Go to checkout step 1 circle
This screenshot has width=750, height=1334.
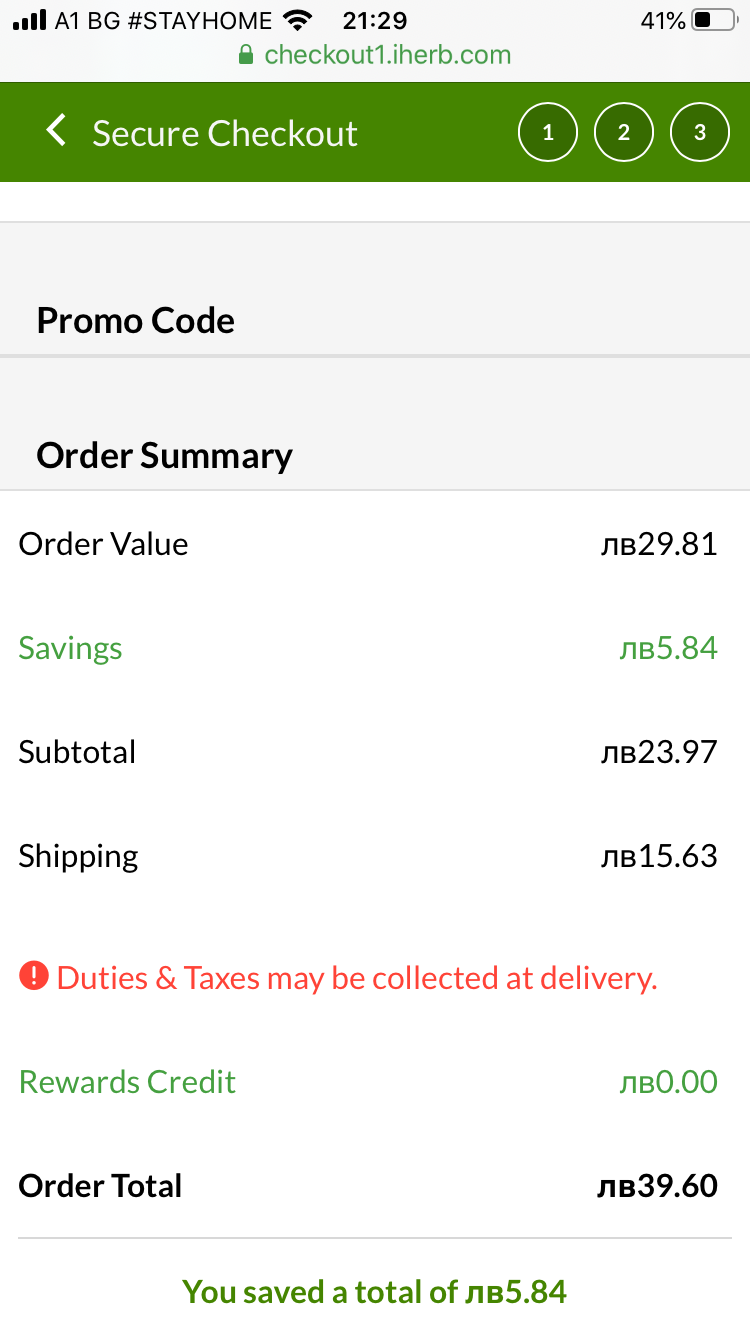click(547, 132)
